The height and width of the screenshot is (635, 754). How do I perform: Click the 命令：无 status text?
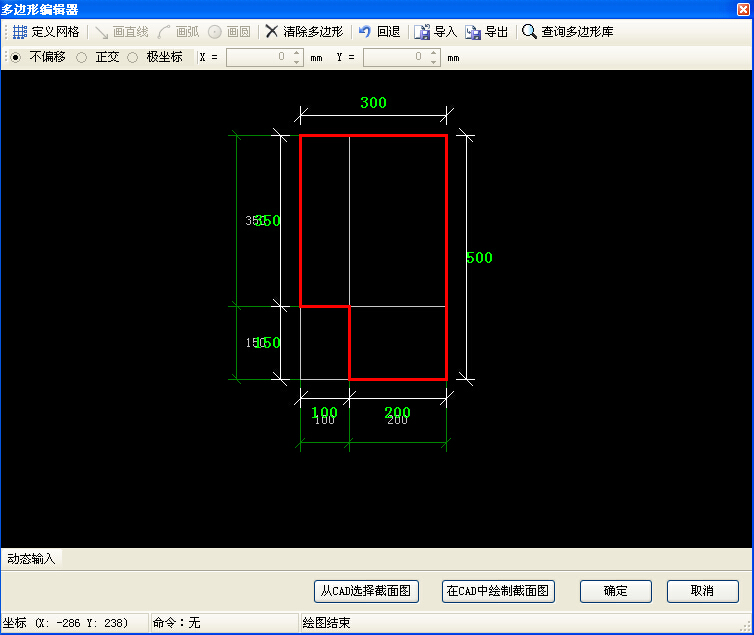176,623
